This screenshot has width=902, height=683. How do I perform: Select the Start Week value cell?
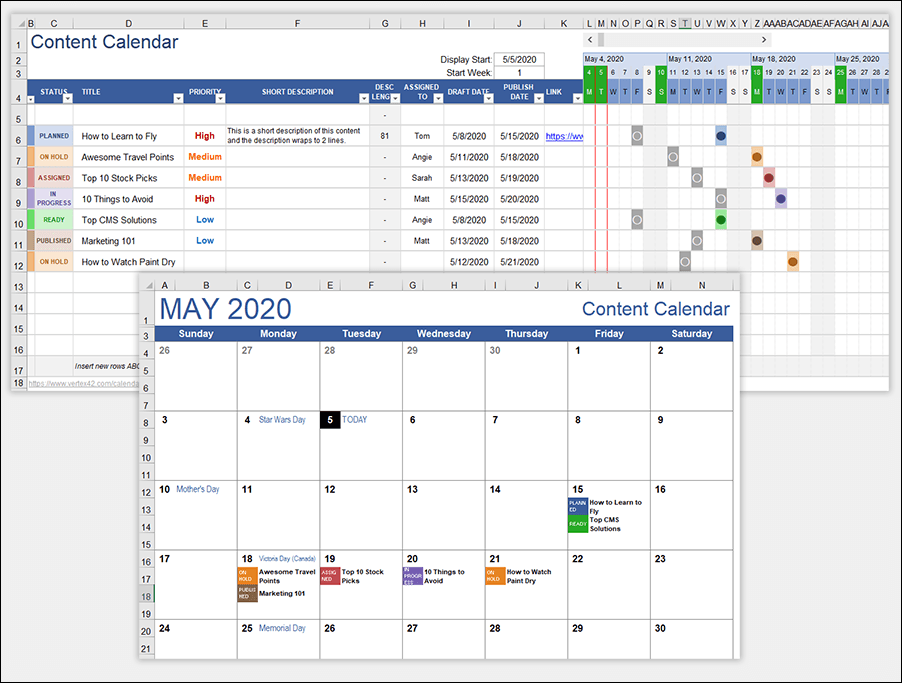pos(519,73)
